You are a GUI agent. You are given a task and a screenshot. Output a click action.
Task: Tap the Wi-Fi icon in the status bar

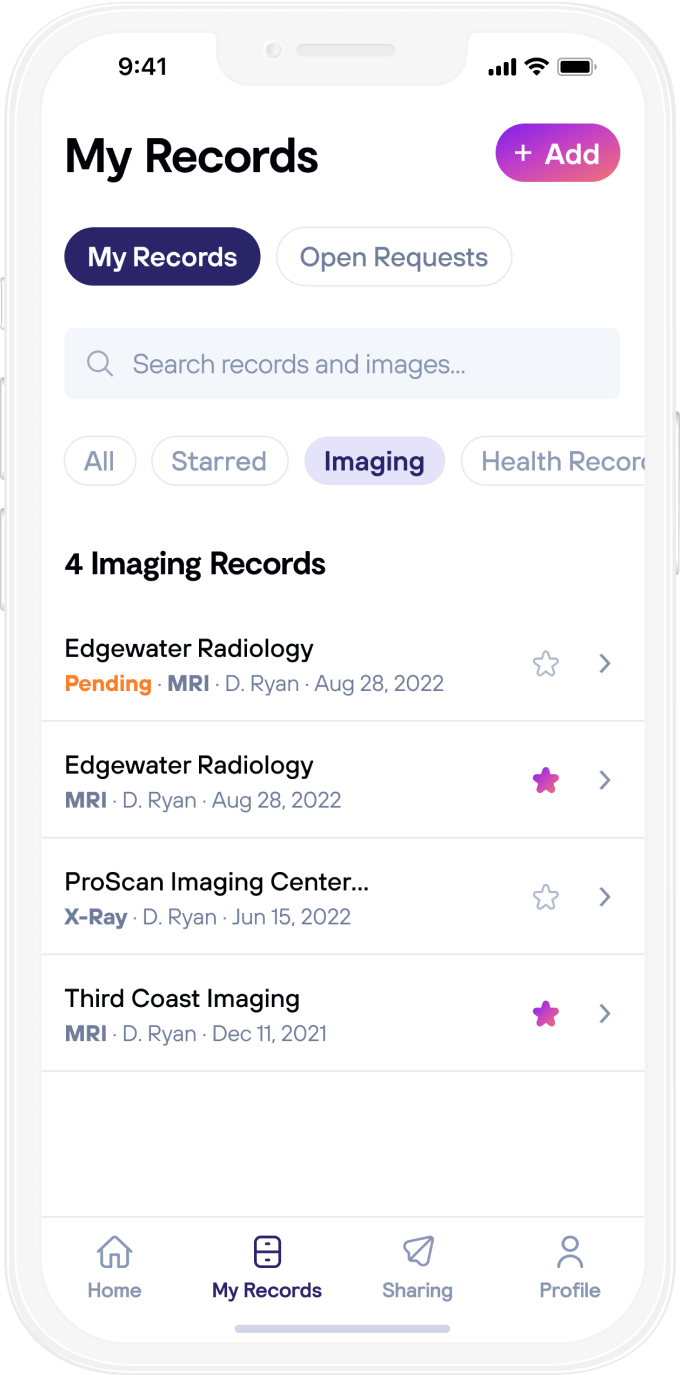pyautogui.click(x=536, y=66)
